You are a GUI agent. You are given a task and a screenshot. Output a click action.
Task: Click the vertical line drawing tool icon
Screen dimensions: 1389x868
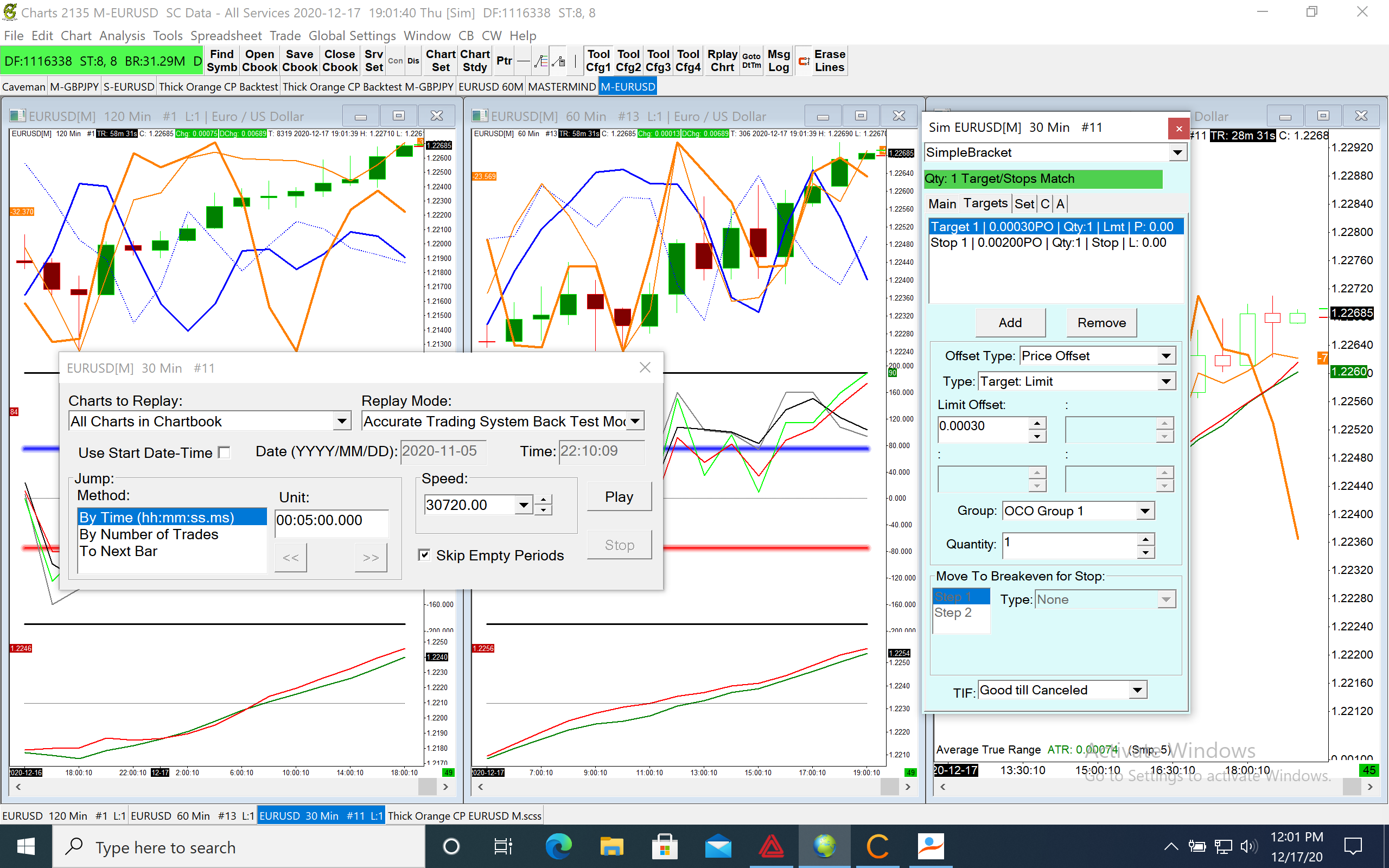tap(575, 61)
